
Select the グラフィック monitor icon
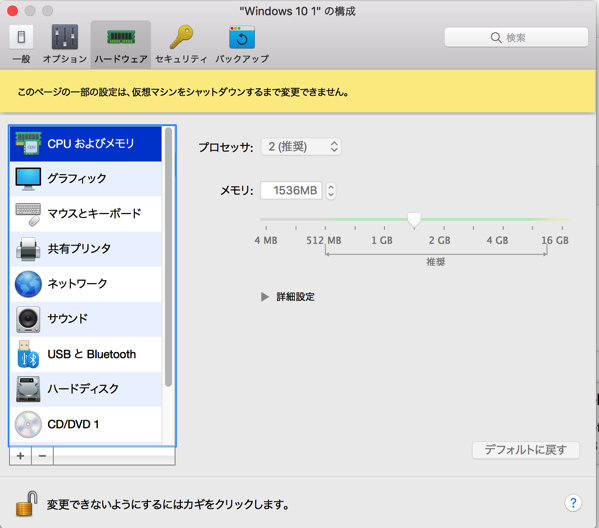click(28, 179)
